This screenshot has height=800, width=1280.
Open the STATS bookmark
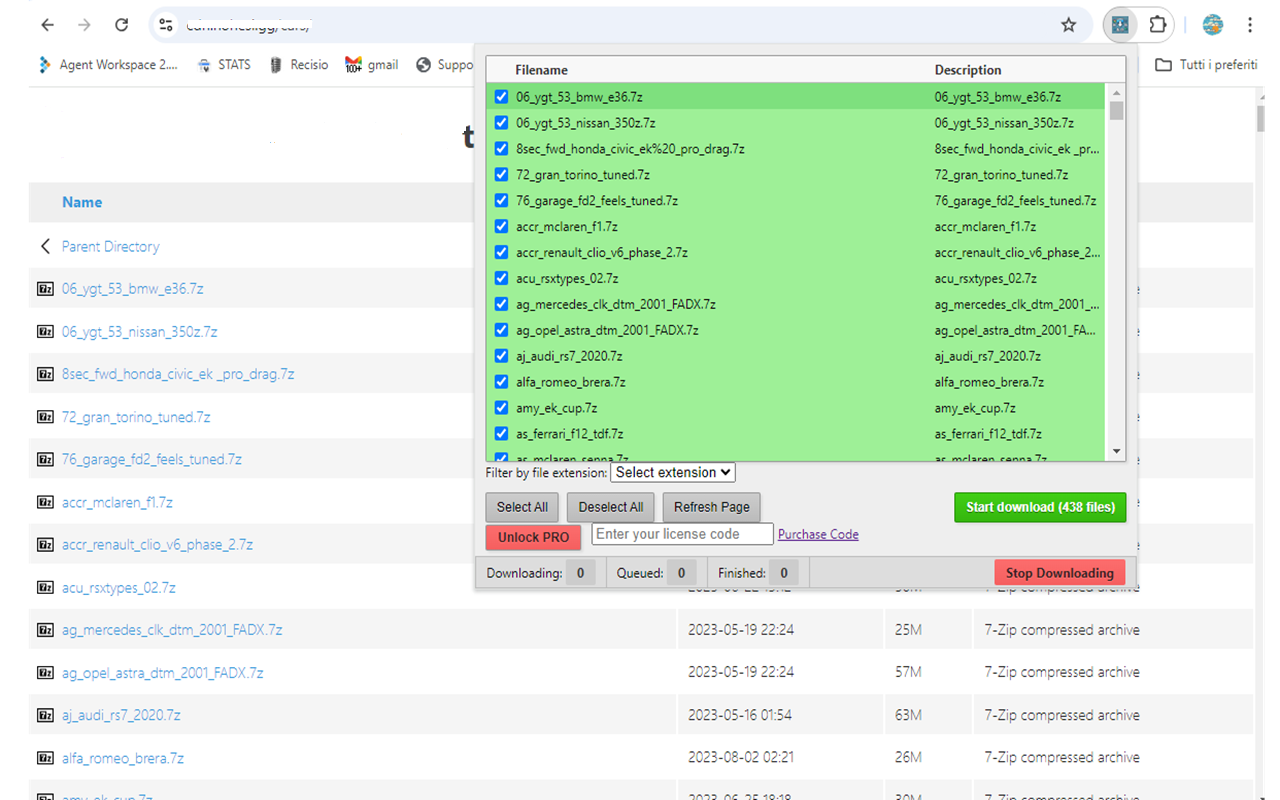pyautogui.click(x=224, y=64)
